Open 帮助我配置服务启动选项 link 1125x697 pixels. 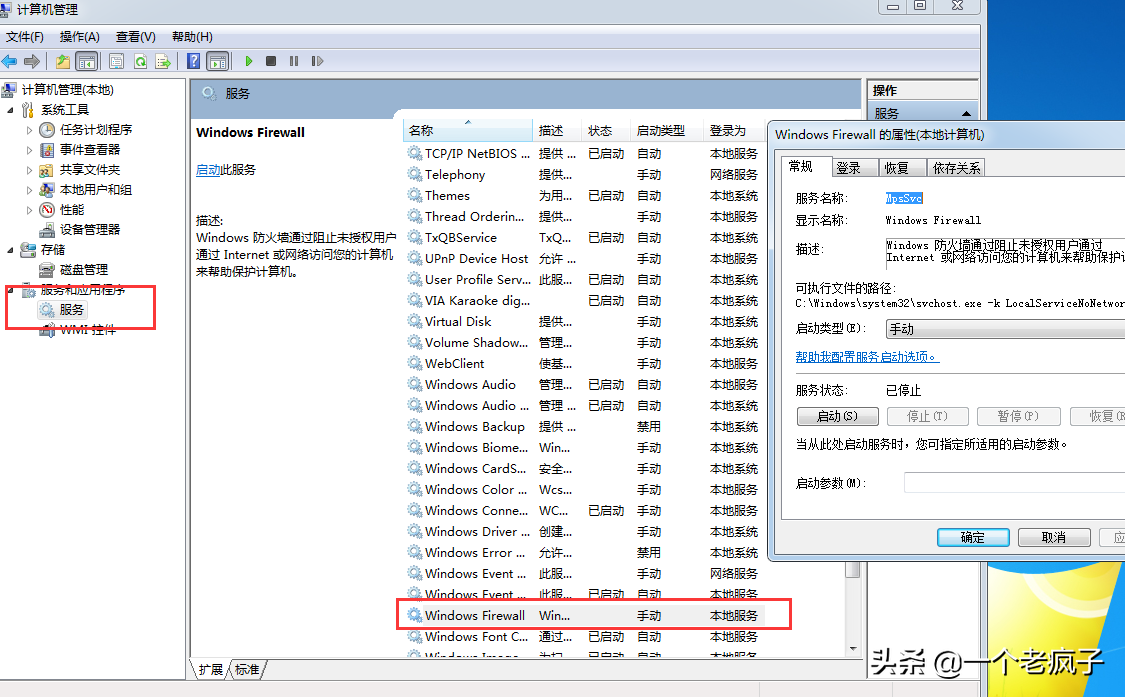(867, 357)
